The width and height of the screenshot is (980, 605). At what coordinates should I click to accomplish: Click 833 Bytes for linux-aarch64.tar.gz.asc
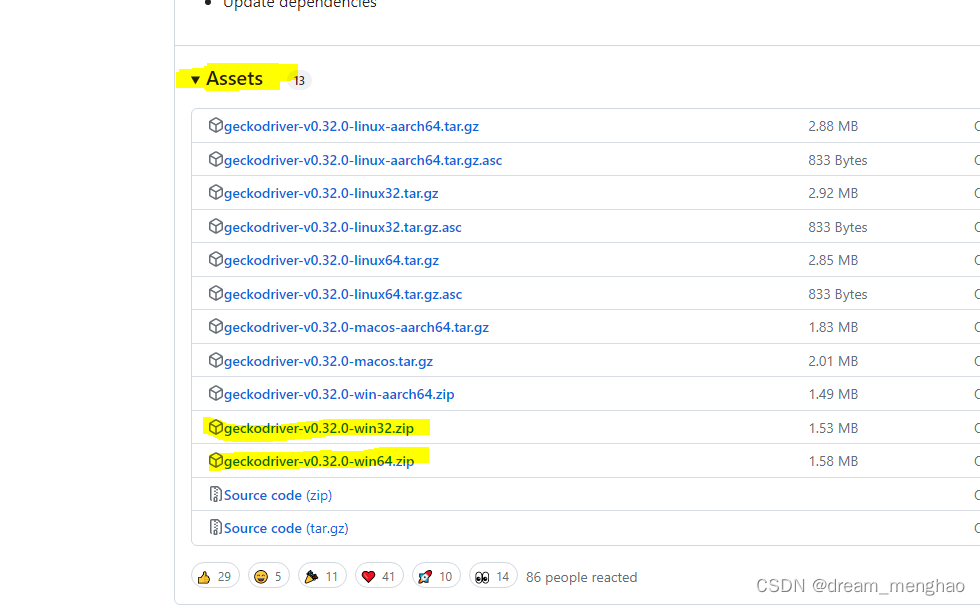tap(838, 161)
